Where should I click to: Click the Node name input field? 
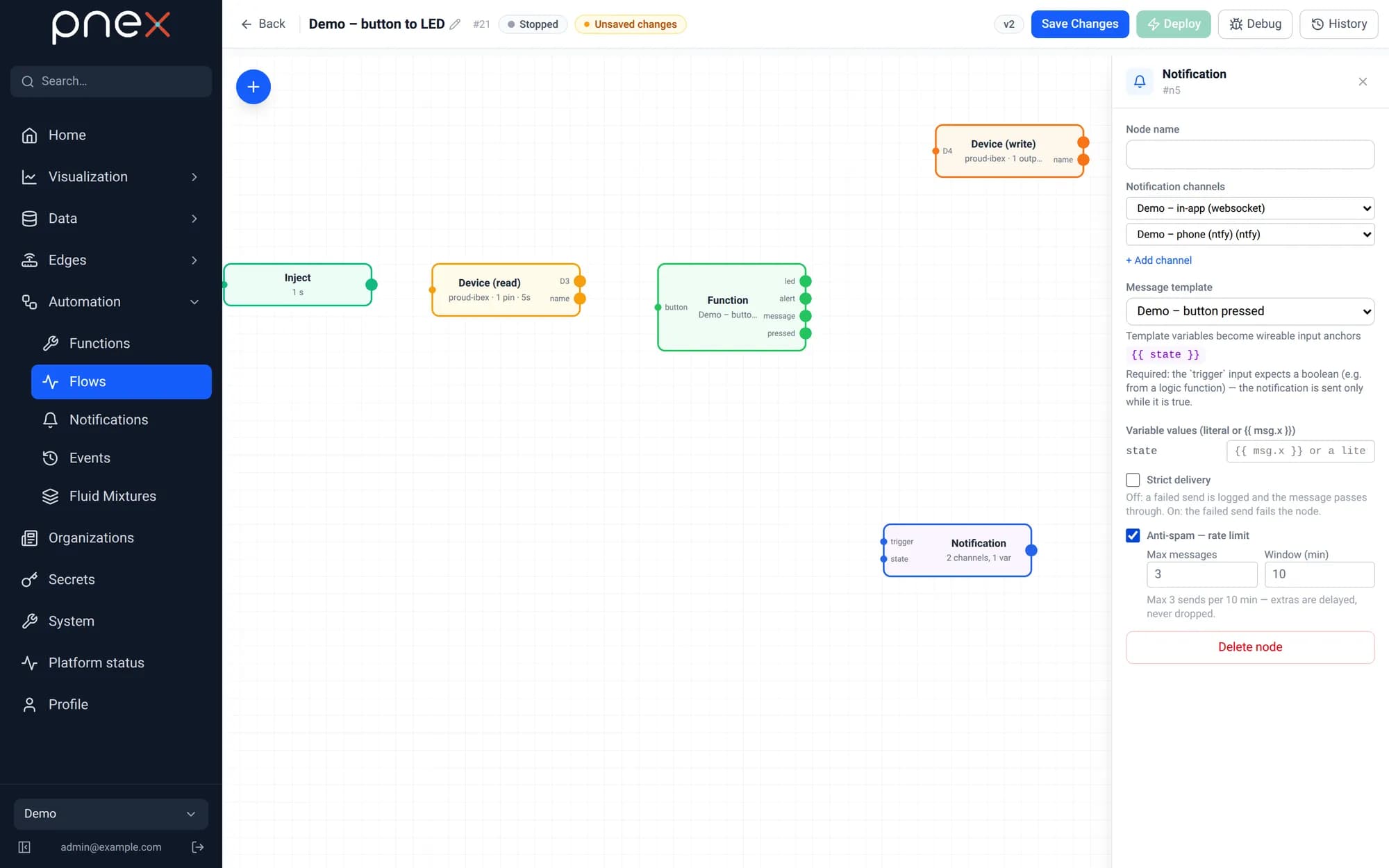coord(1250,154)
